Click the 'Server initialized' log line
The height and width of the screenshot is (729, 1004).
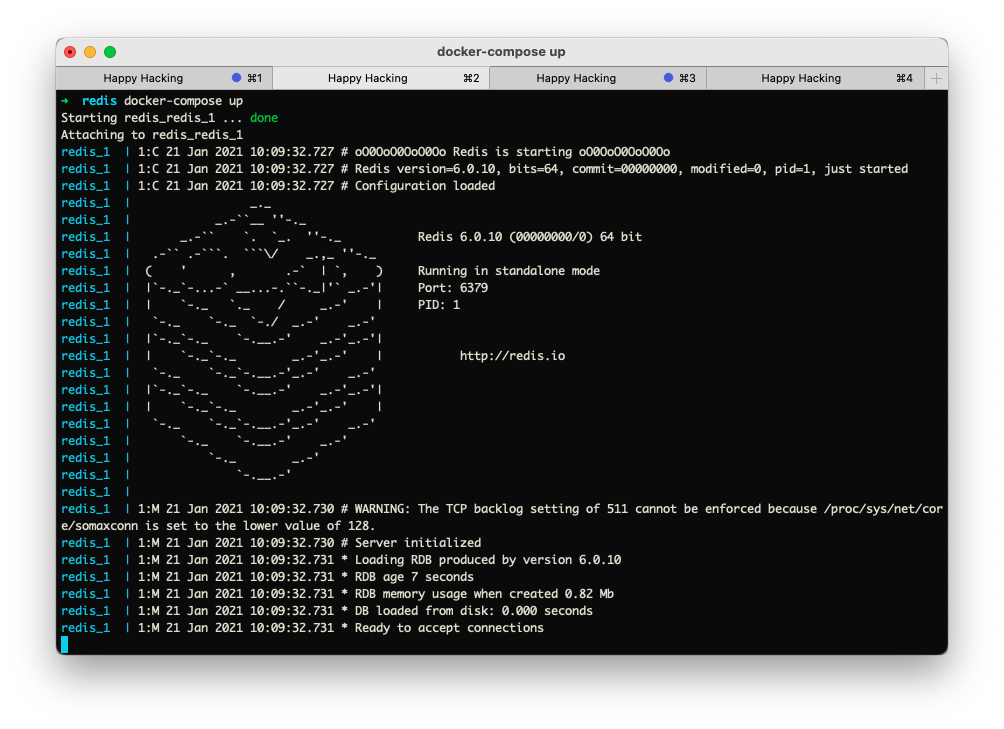coord(271,543)
